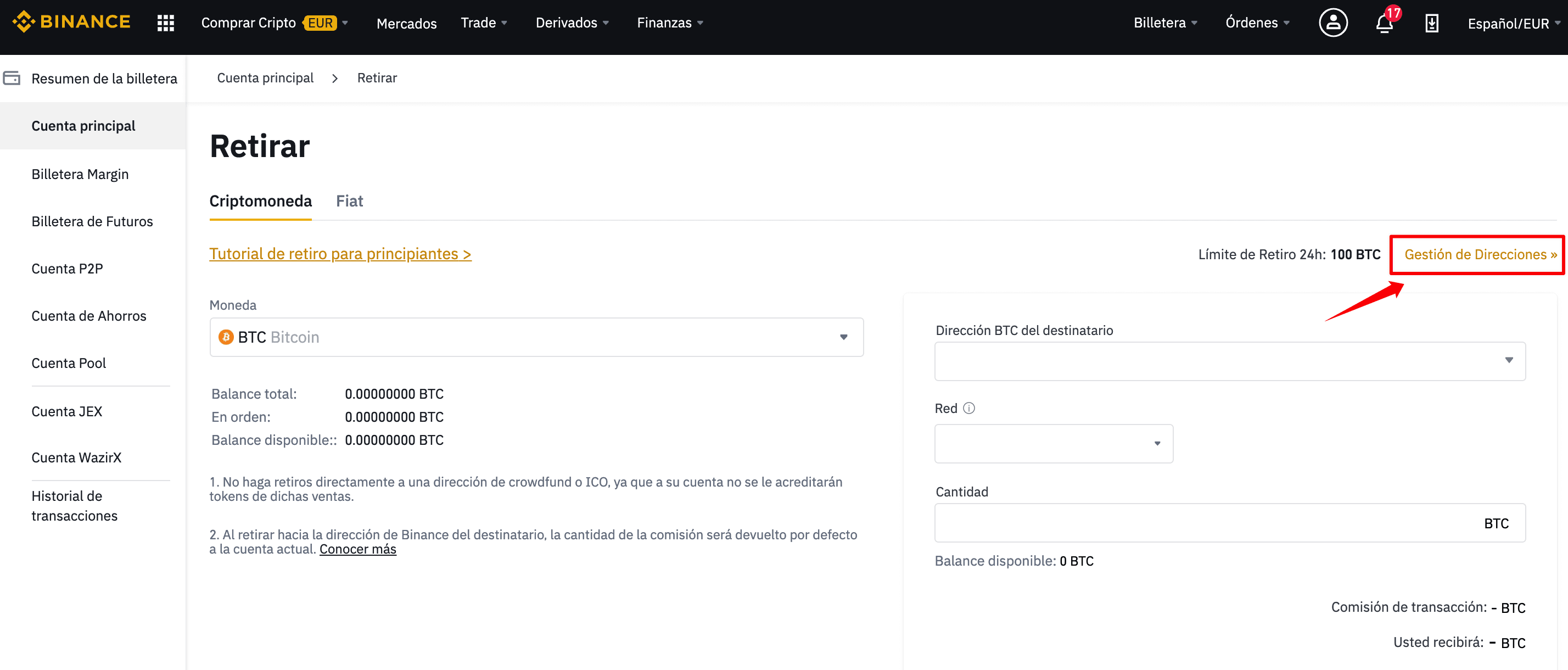Viewport: 1568px width, 670px height.
Task: Open Historial de transacciones in the sidebar
Action: point(74,506)
